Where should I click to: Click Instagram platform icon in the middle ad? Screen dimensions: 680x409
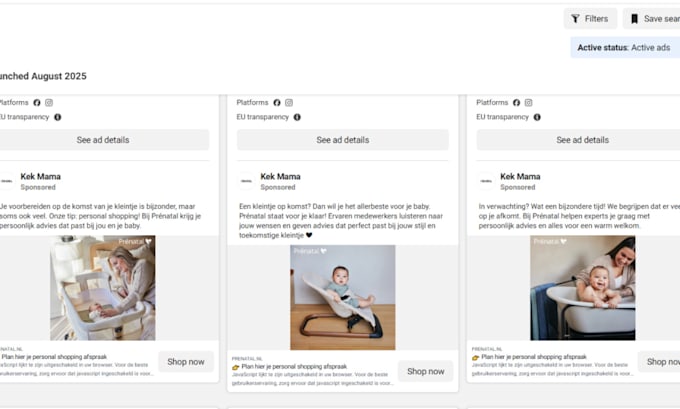[x=289, y=103]
